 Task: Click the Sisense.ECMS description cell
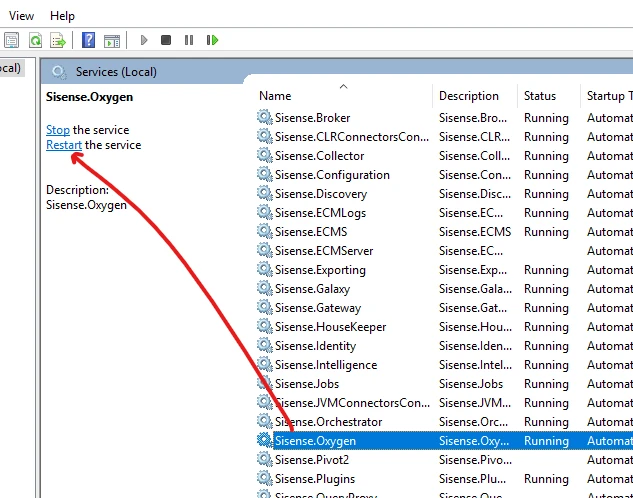[475, 232]
